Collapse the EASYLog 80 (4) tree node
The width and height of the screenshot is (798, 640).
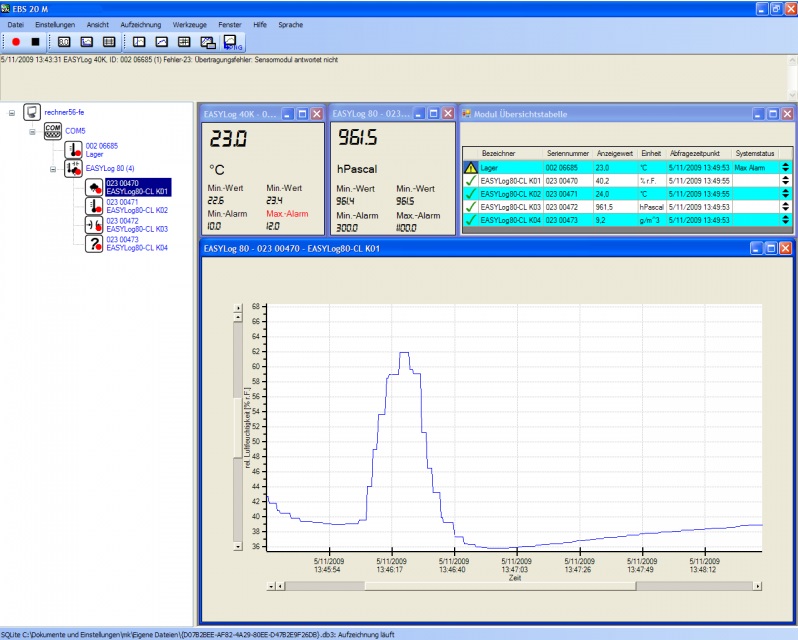point(53,169)
